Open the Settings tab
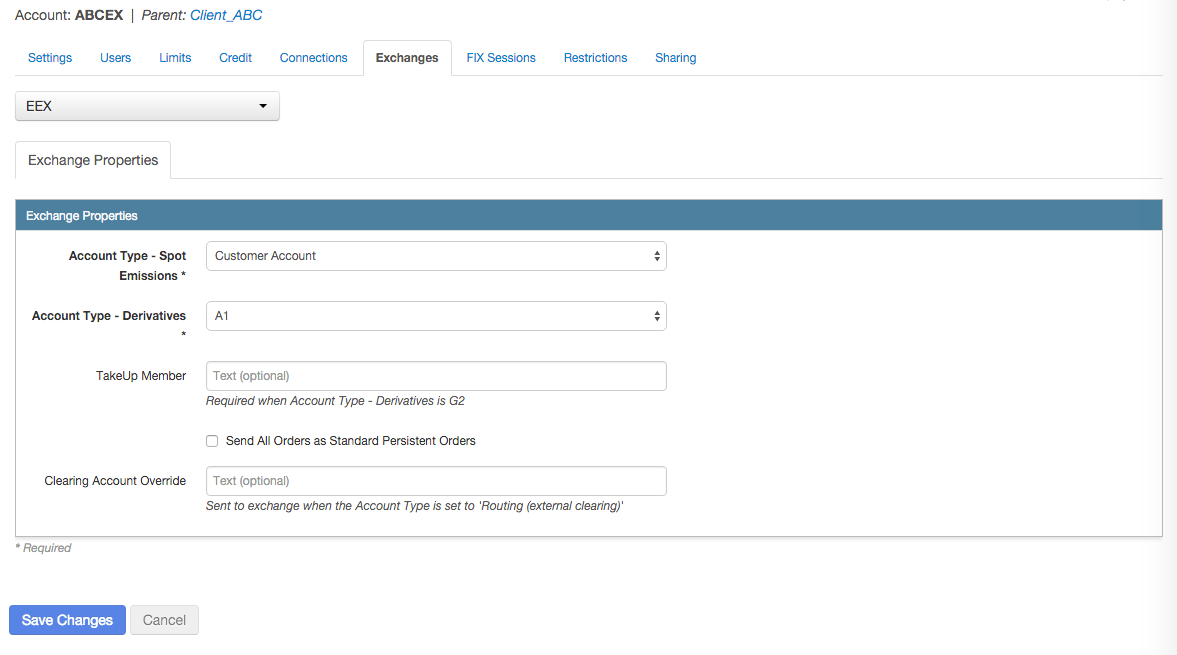Screen dimensions: 1177x655 50,58
